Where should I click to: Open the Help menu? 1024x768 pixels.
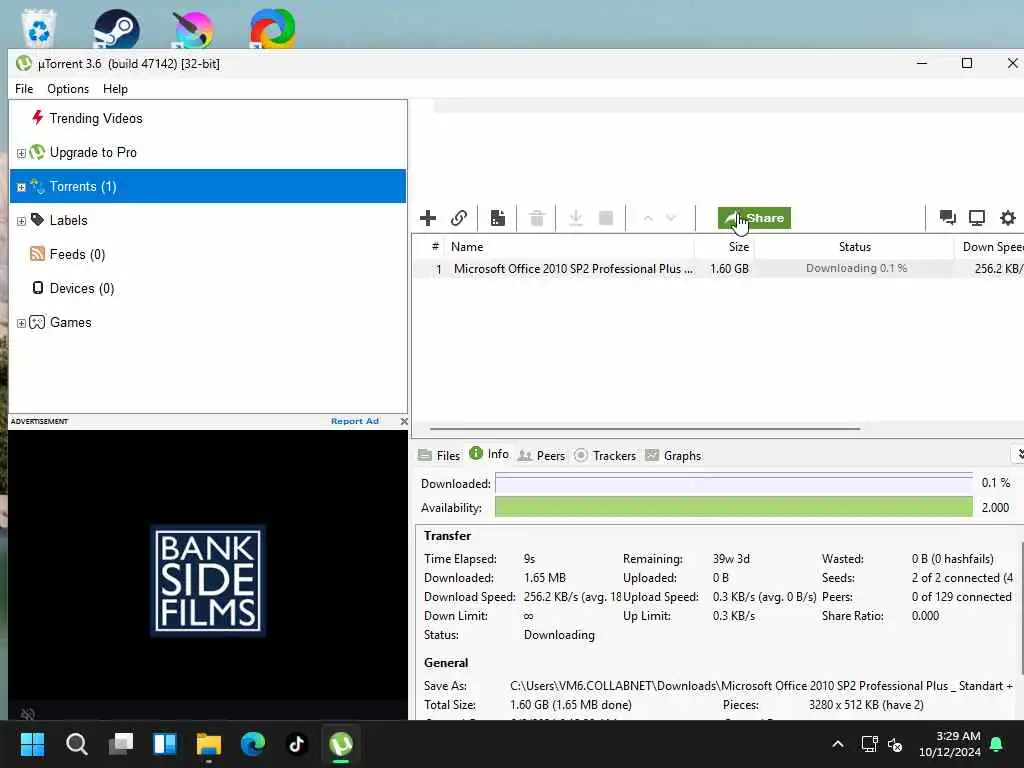[x=116, y=89]
